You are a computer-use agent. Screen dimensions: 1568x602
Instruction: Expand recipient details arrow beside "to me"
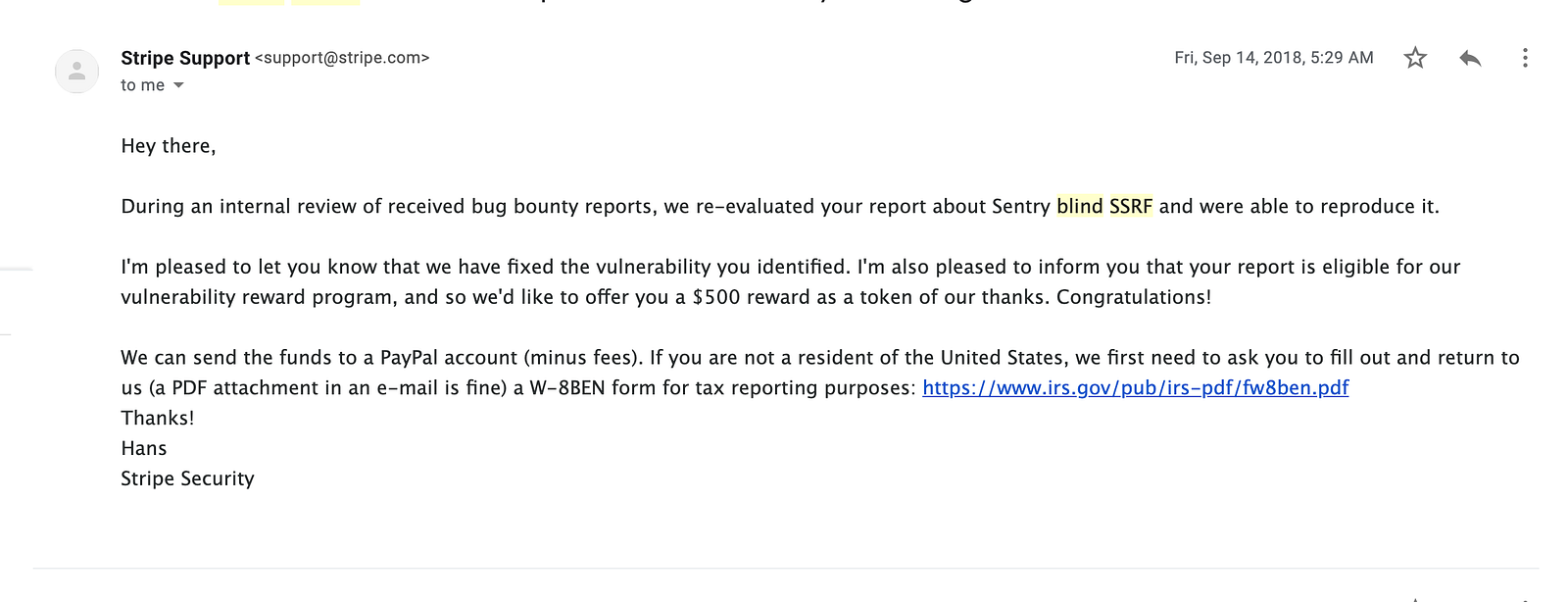[x=178, y=85]
